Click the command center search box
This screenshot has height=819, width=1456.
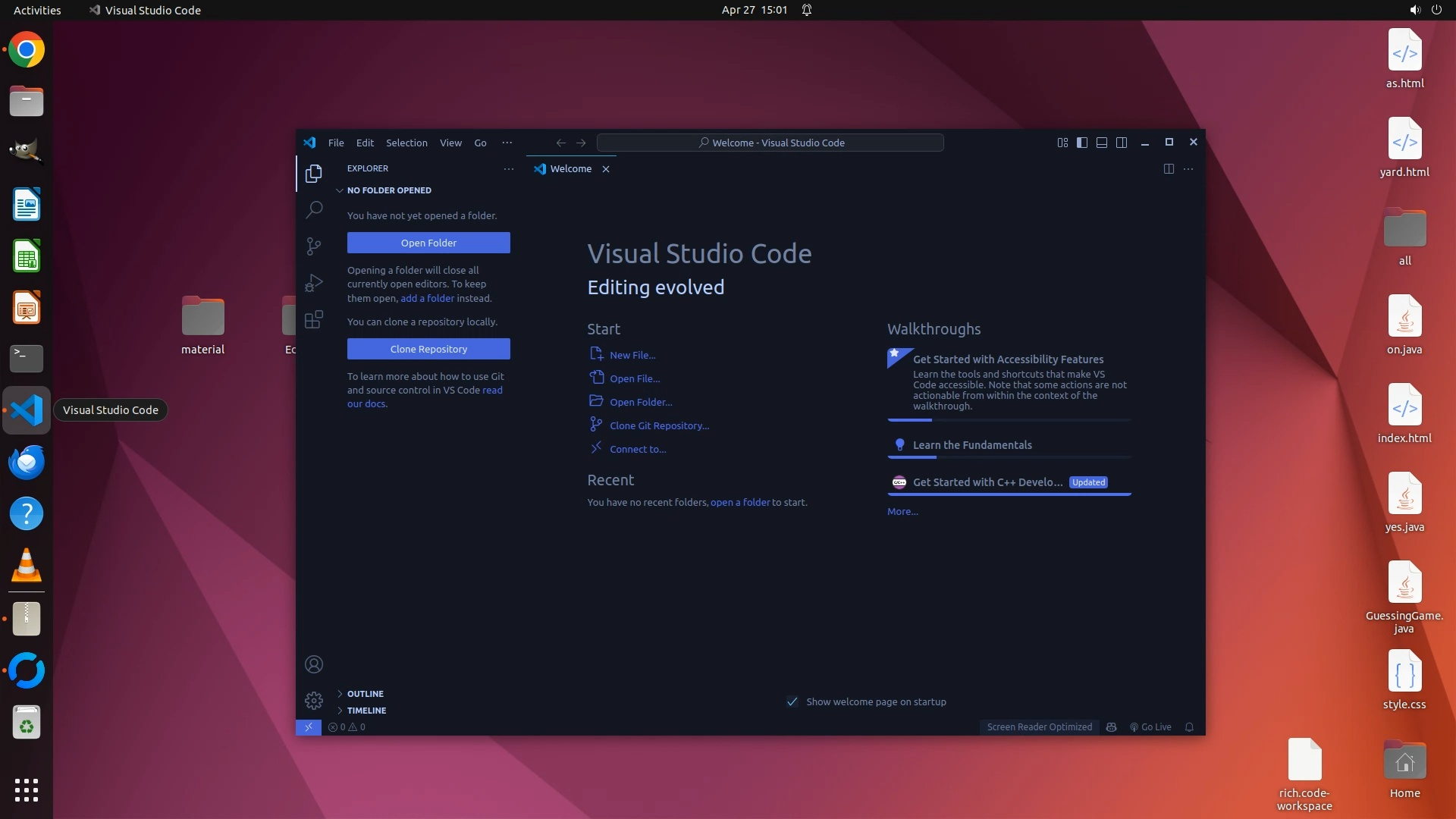pyautogui.click(x=770, y=143)
